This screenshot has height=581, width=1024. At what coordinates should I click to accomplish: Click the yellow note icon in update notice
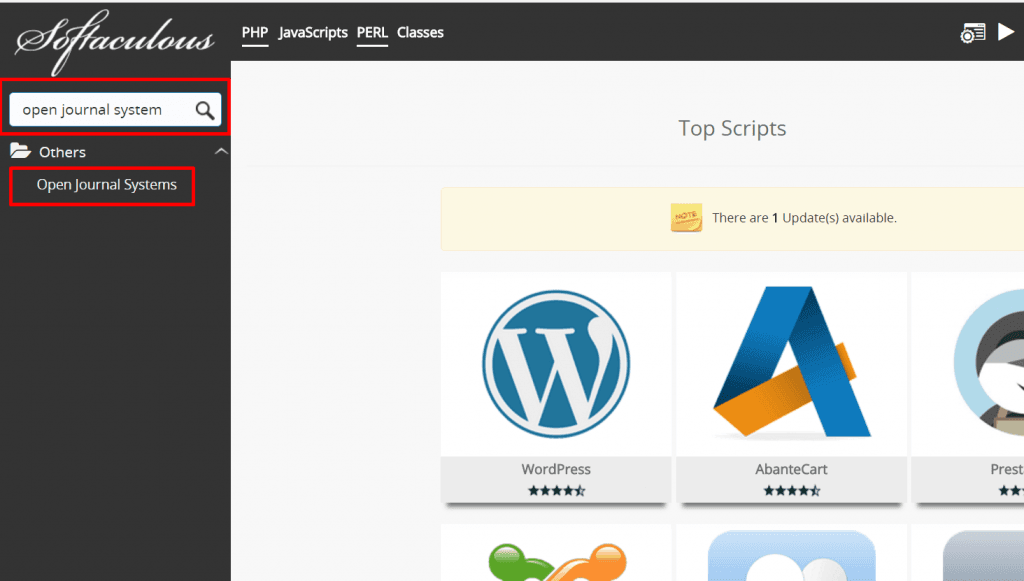[x=686, y=217]
